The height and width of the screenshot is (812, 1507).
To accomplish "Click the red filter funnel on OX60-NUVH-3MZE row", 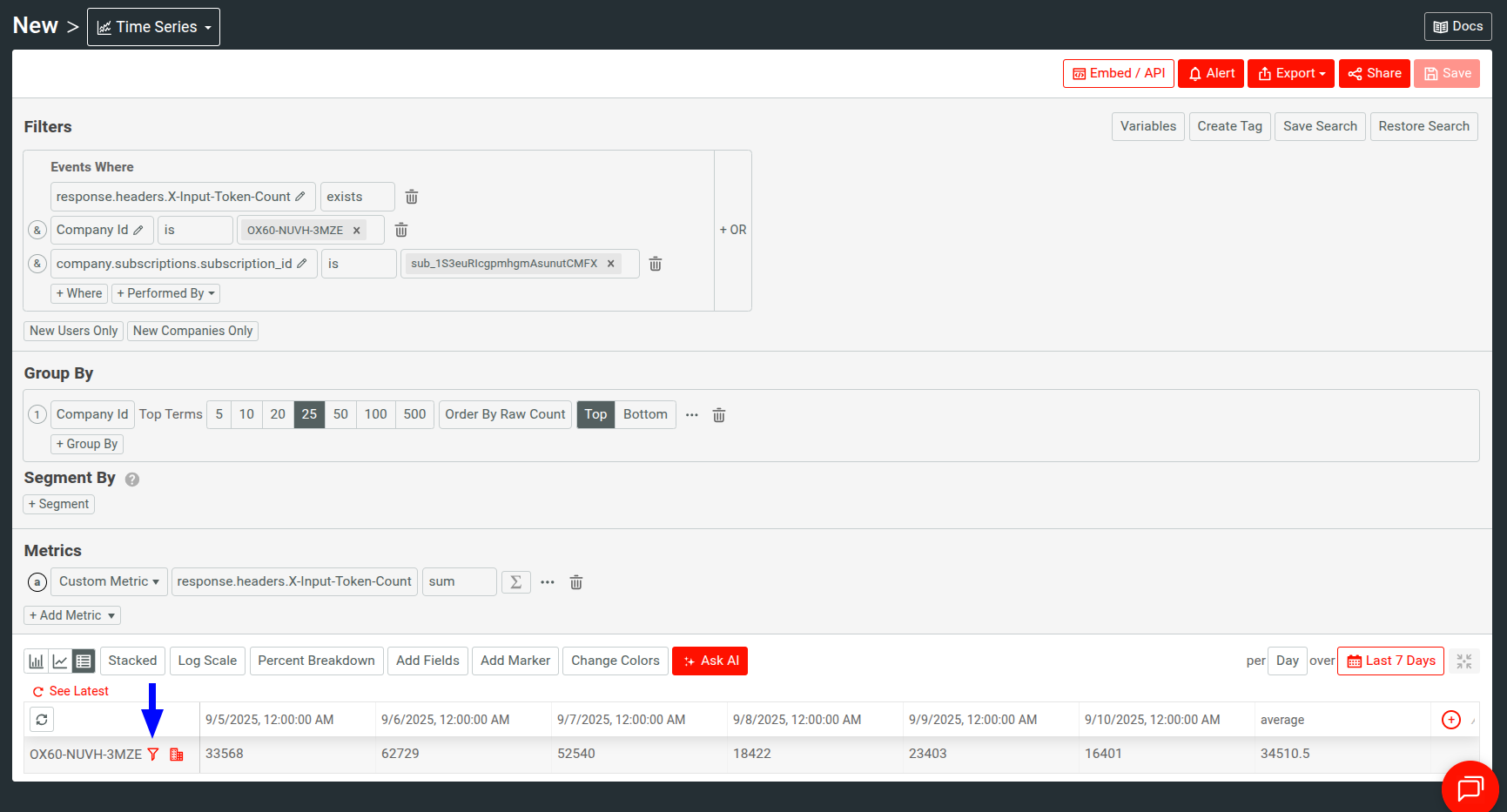I will (x=153, y=755).
